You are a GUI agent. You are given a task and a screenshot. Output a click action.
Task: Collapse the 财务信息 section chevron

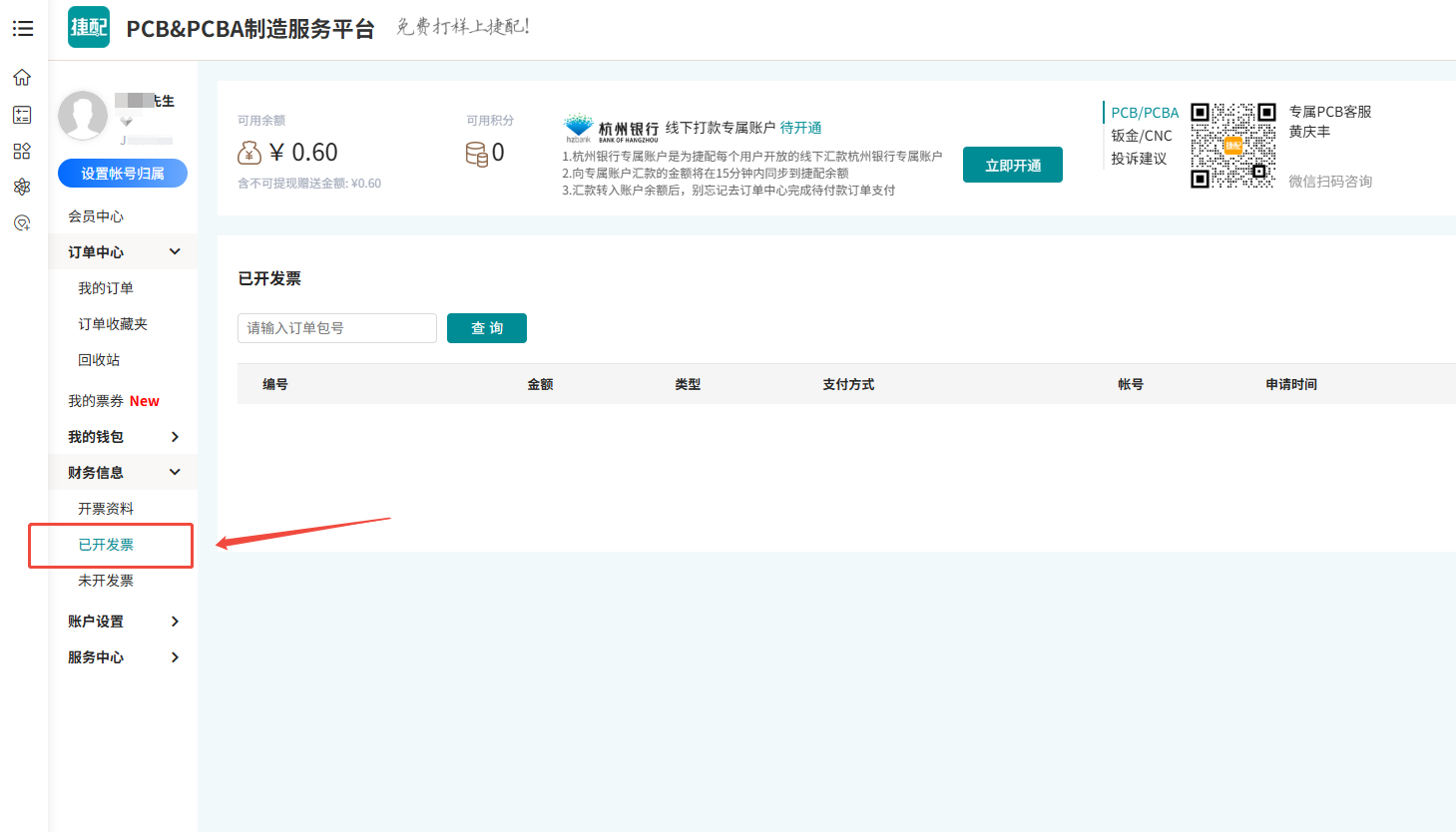click(175, 472)
